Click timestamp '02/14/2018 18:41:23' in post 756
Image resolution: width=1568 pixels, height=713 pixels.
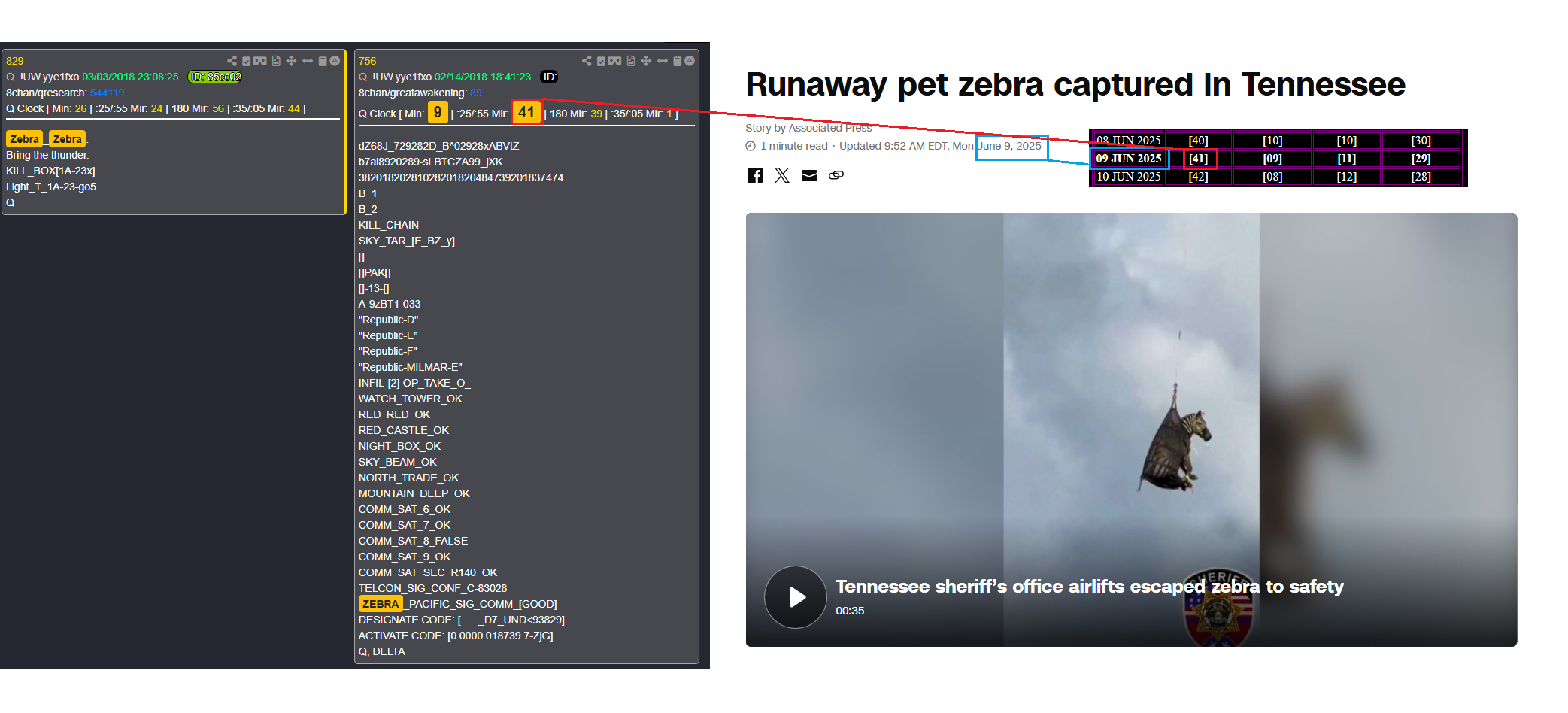point(483,77)
